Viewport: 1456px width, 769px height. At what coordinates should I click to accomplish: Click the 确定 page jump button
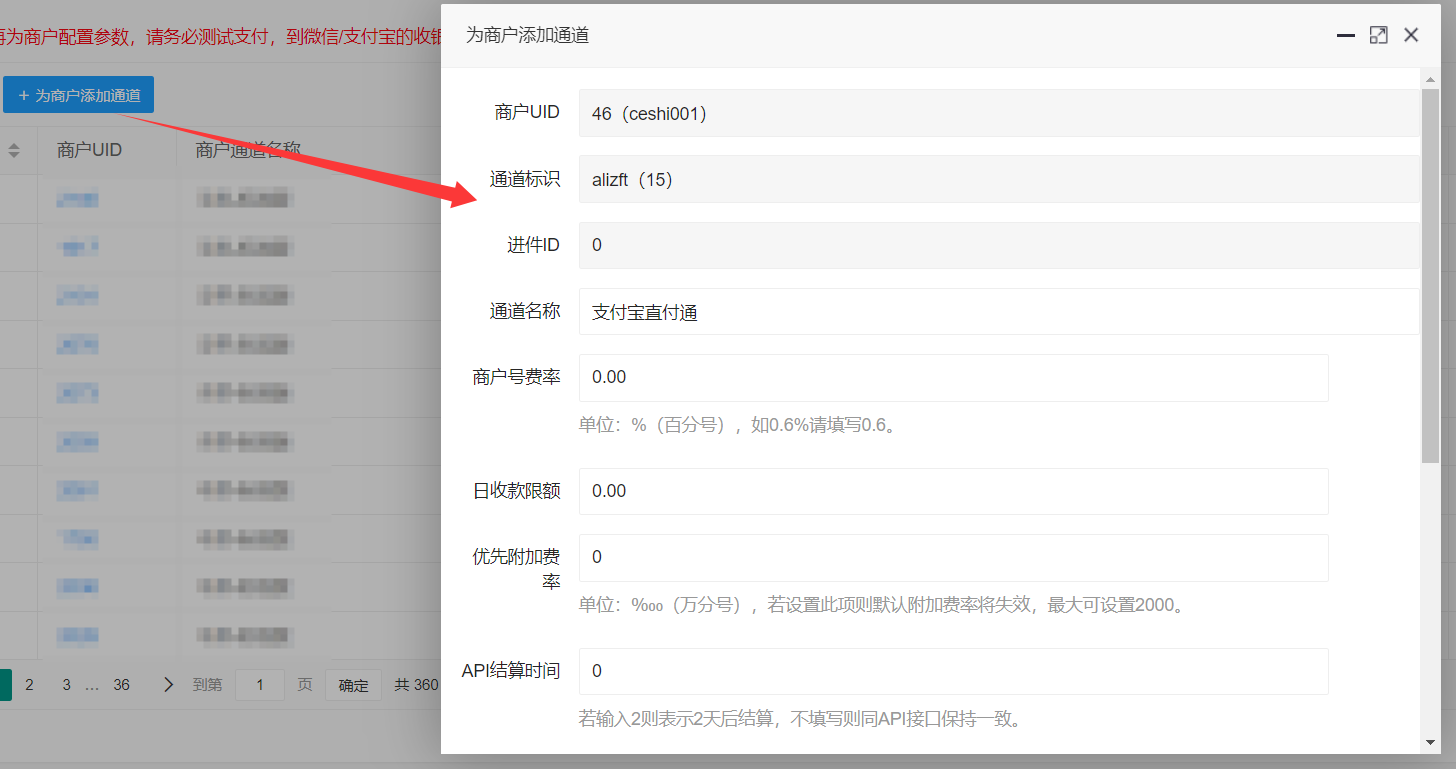(x=353, y=685)
